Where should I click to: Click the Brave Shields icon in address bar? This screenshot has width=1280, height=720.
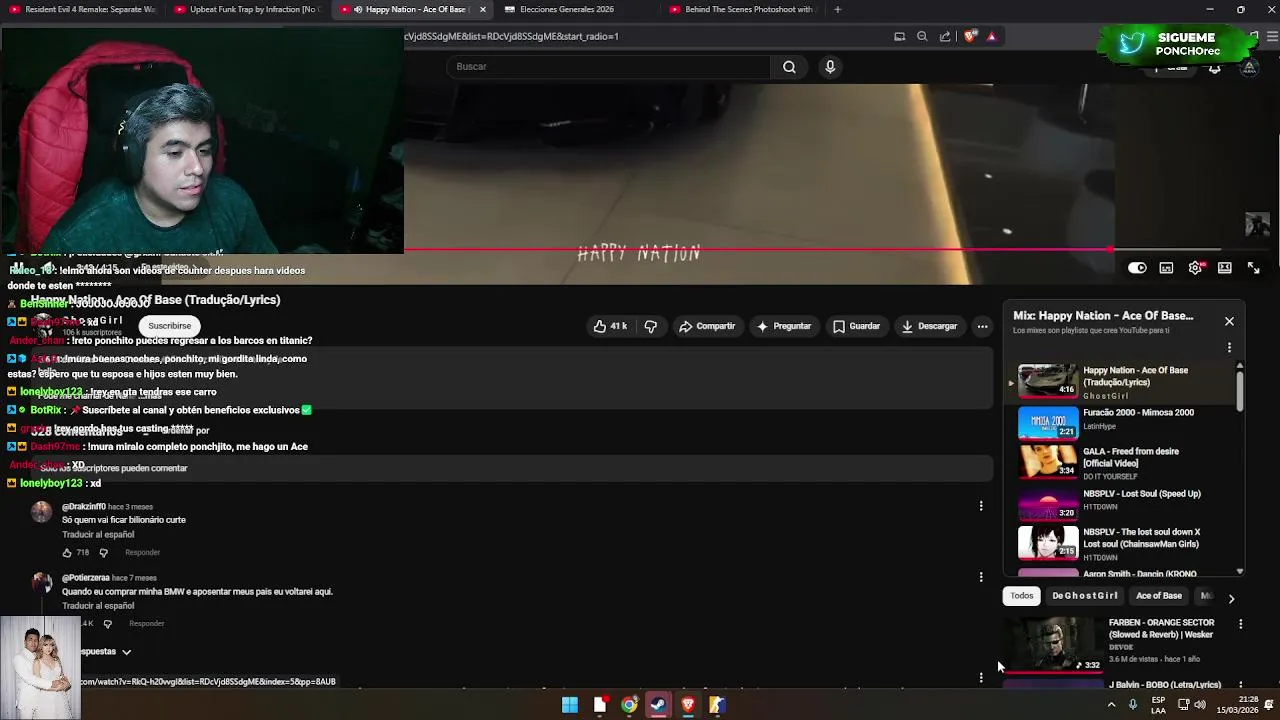tap(970, 36)
